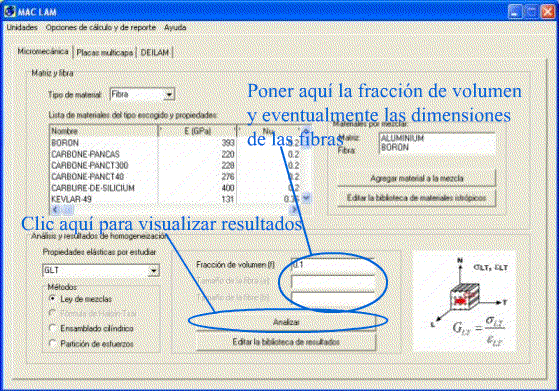This screenshot has width=559, height=391.
Task: Click the horizontal scroll right arrow
Action: (294, 210)
